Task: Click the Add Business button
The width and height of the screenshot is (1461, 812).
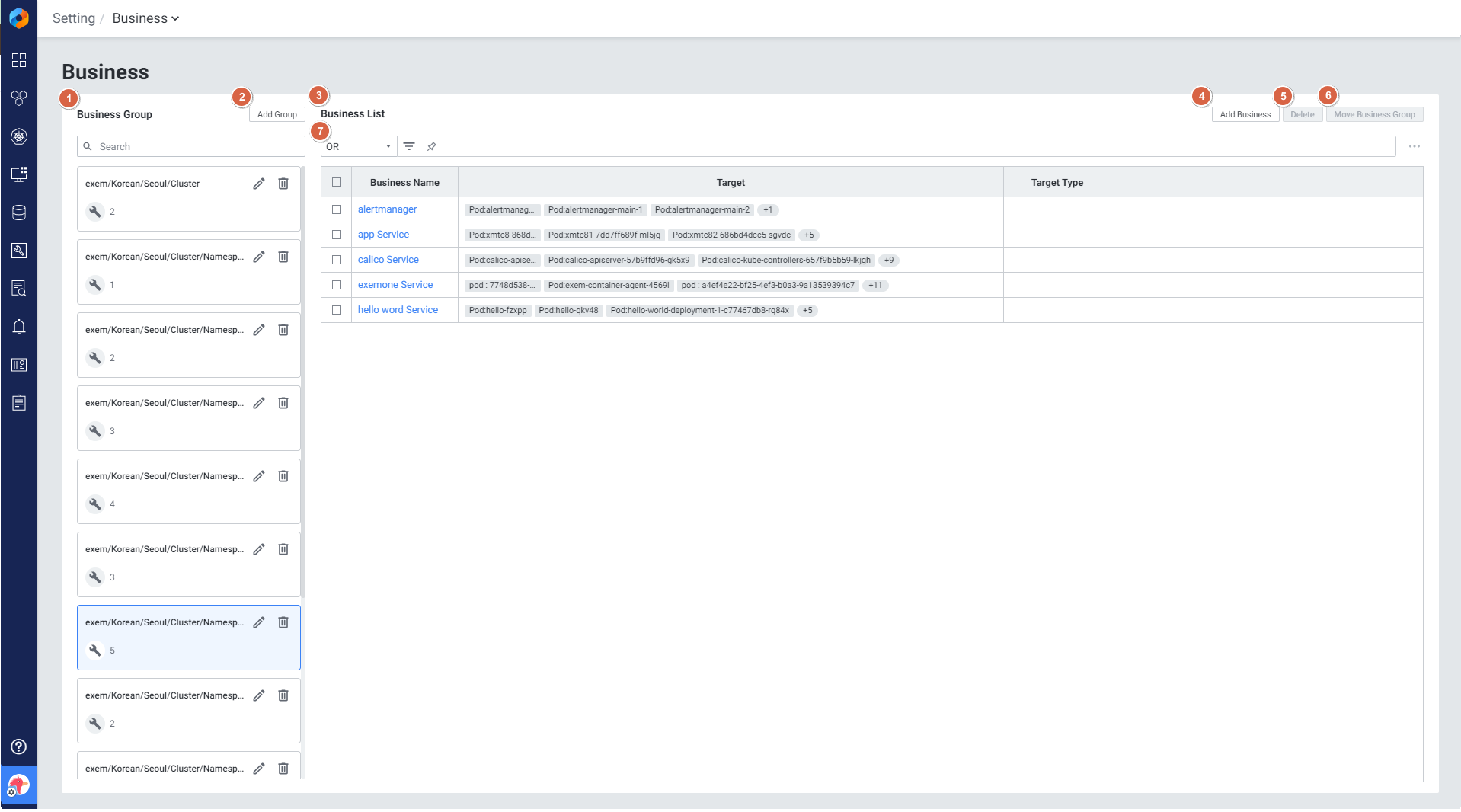Action: [x=1245, y=114]
